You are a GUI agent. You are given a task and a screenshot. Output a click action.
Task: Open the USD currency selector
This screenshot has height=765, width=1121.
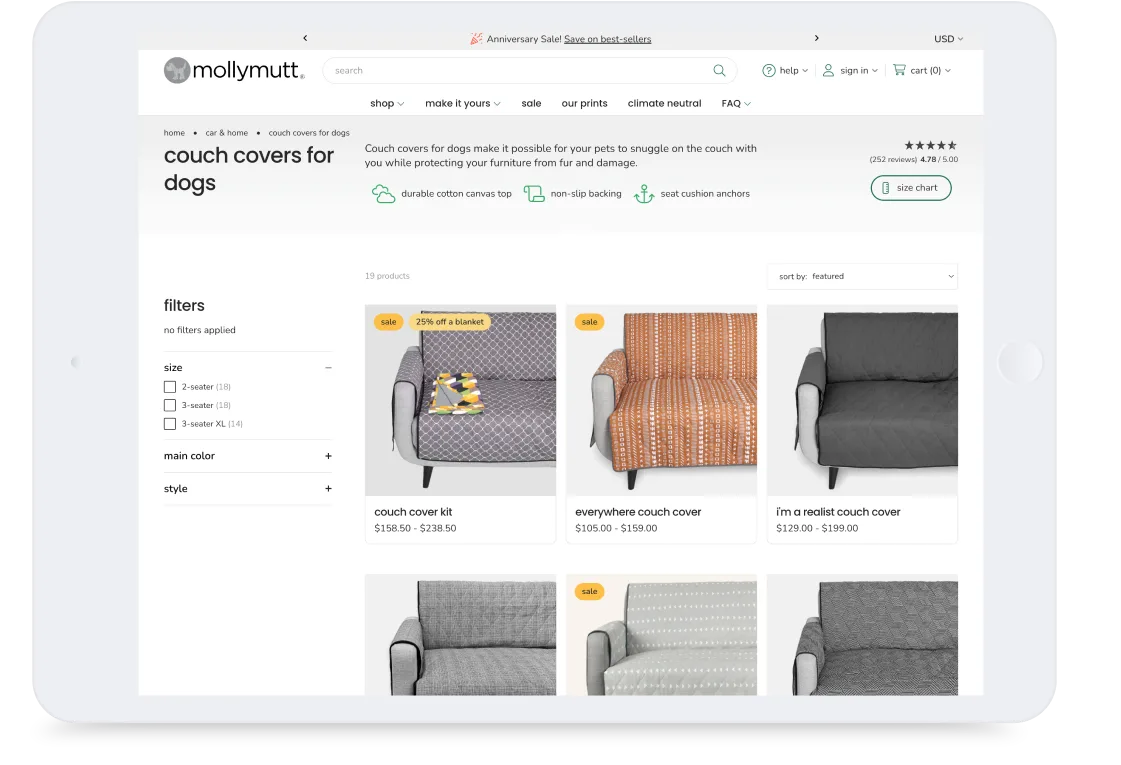(x=948, y=39)
